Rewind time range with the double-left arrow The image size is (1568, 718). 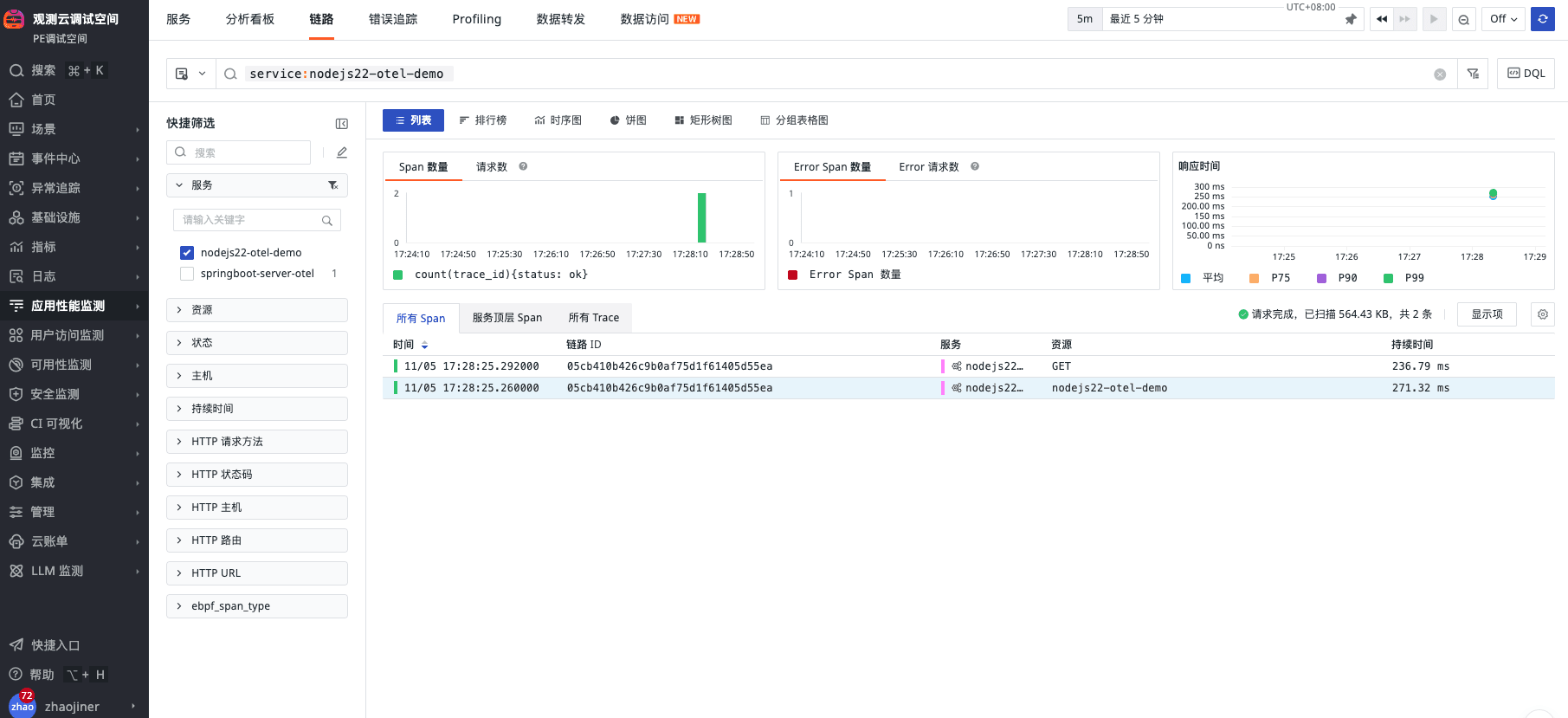click(1382, 19)
